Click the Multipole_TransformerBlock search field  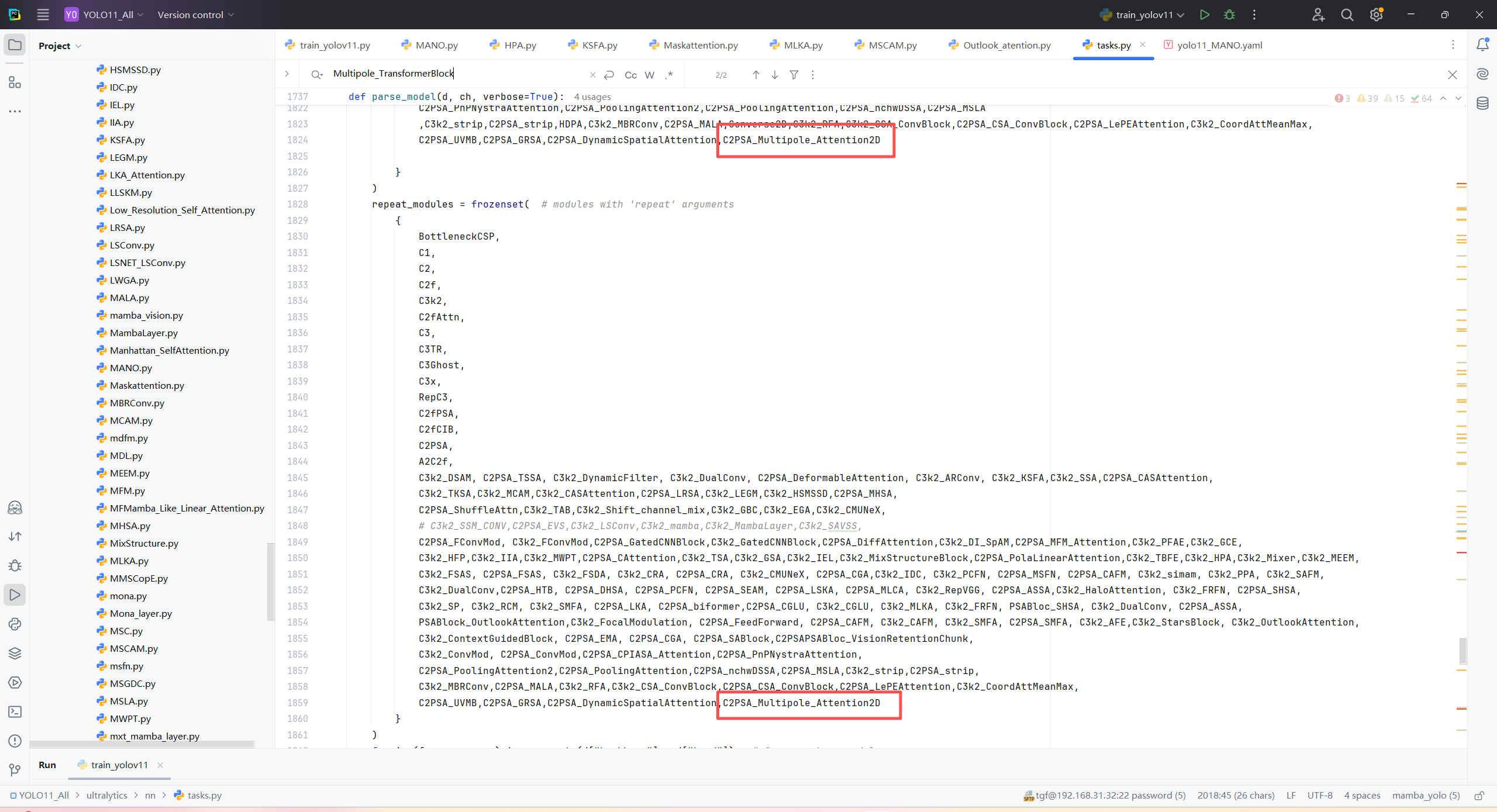click(456, 74)
